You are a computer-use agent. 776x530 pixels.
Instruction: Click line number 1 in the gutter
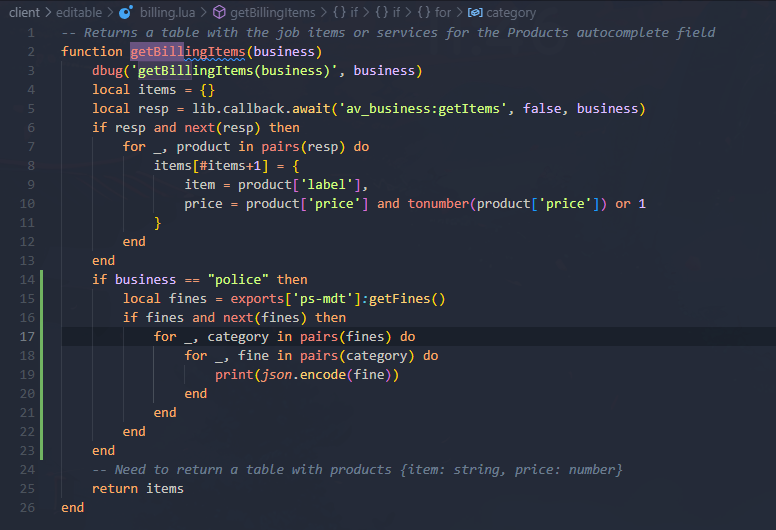pyautogui.click(x=31, y=33)
